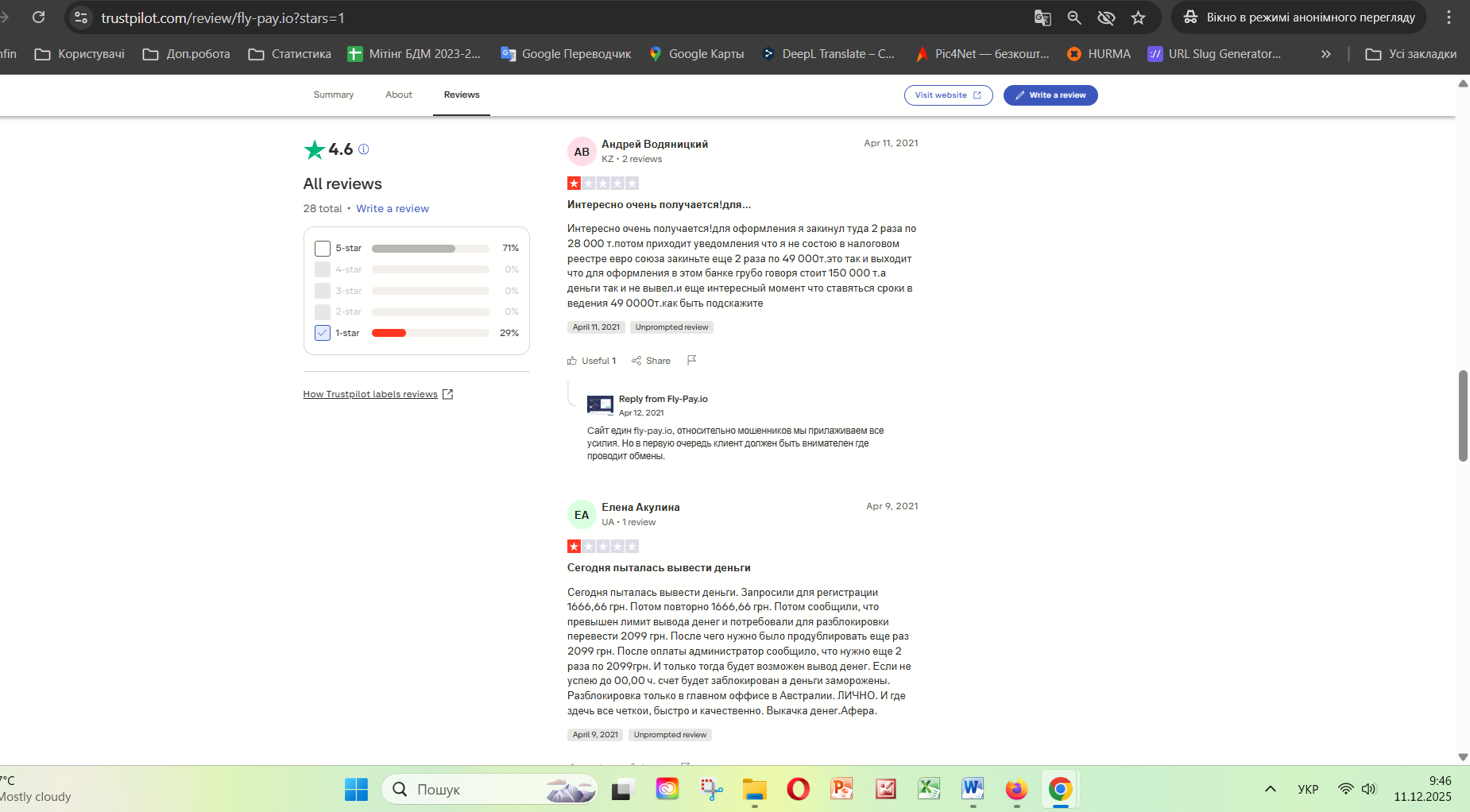Open URL Slug Generator bookmark
The image size is (1470, 812).
click(x=1214, y=54)
